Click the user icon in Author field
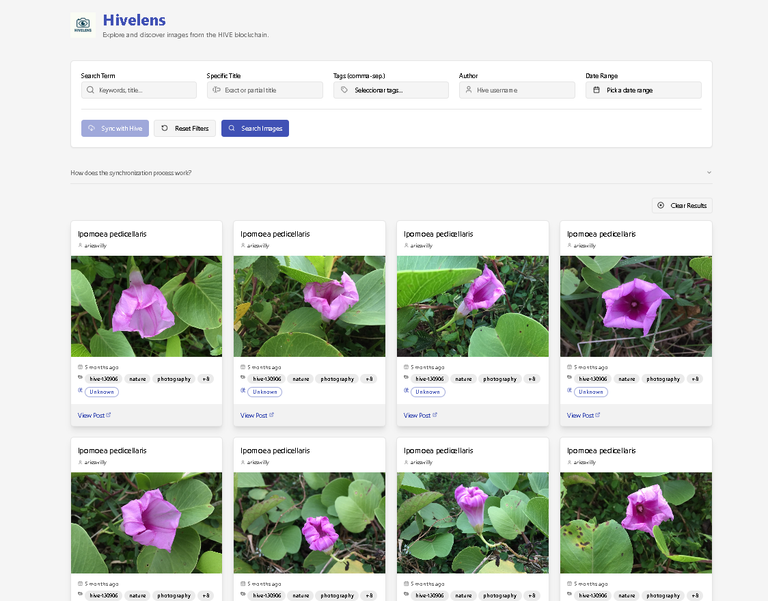Screen dimensions: 768x601 tap(469, 90)
